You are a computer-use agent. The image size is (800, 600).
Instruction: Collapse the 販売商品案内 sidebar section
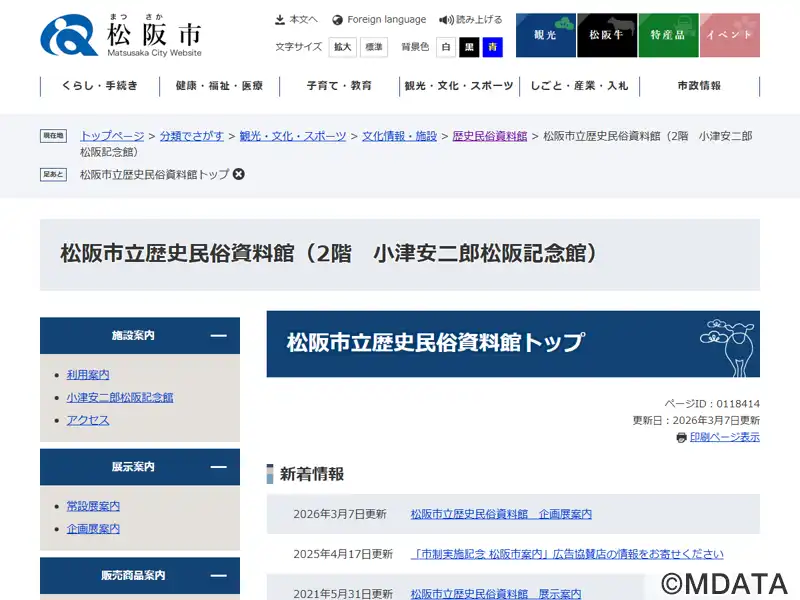pos(218,576)
